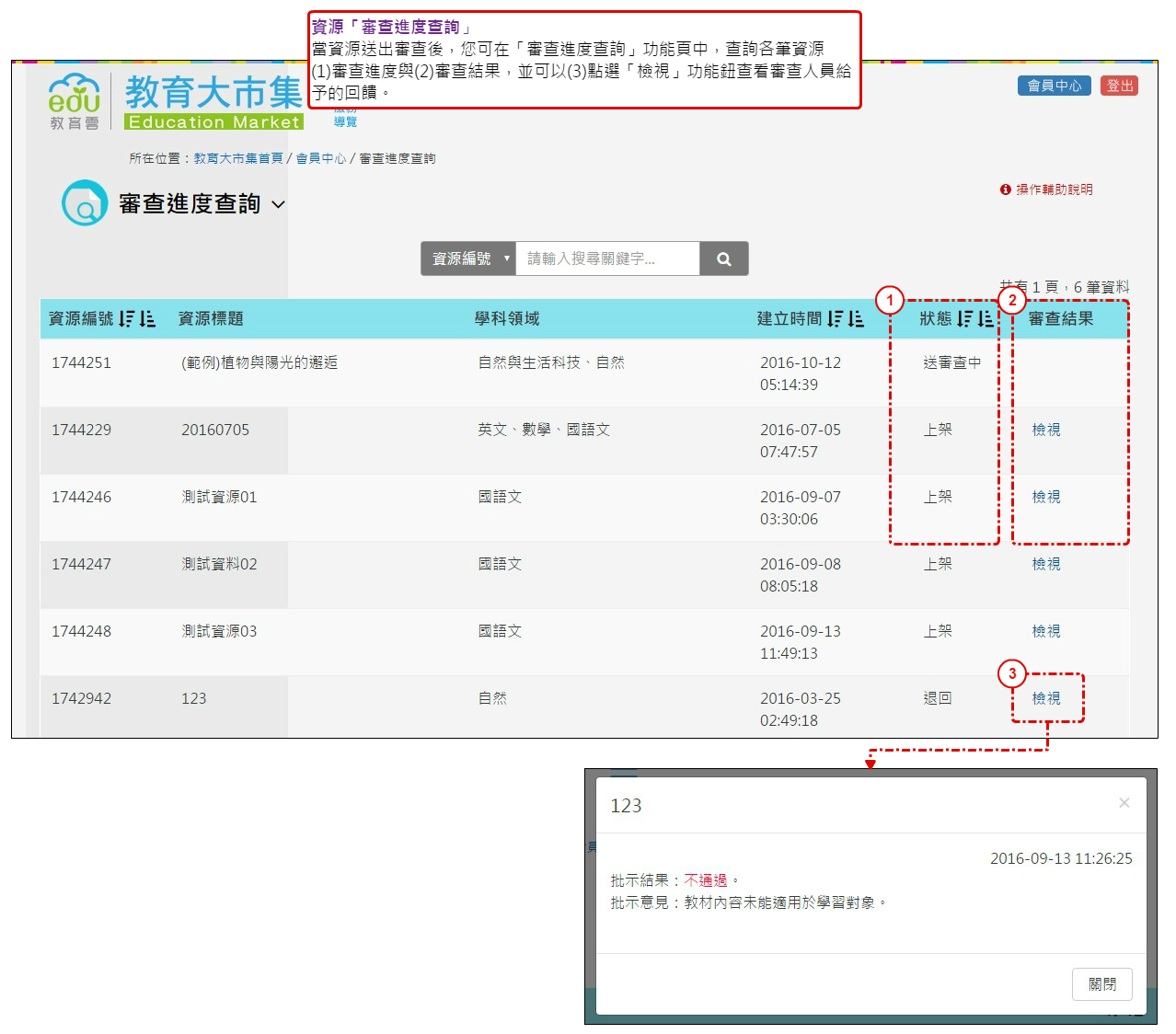Click the 學科領域 column header
The image size is (1176, 1034).
coord(507,318)
